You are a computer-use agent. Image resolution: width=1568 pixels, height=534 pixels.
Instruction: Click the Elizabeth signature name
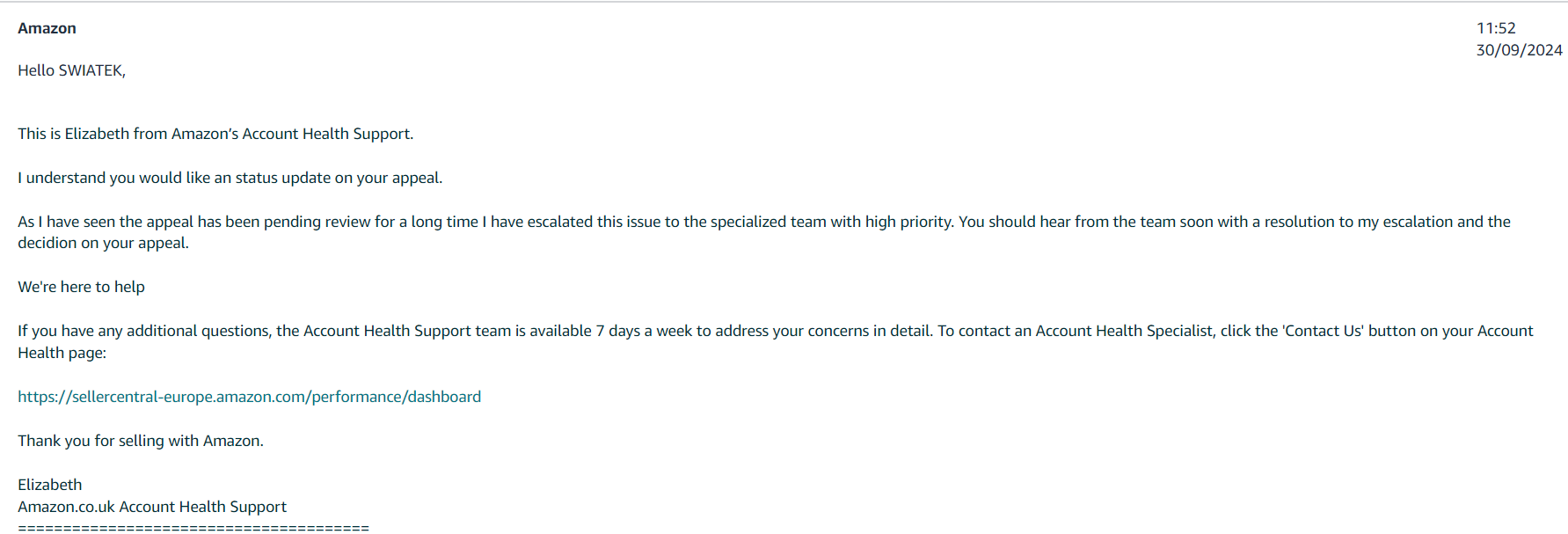coord(49,485)
